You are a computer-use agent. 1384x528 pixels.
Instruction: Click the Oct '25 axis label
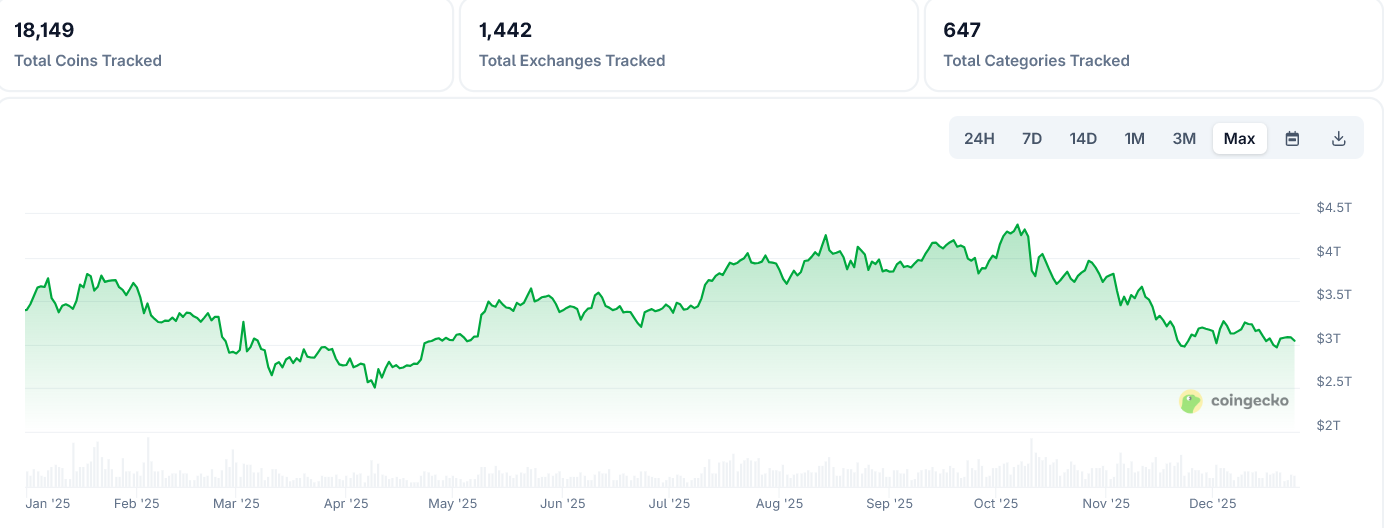pos(996,503)
